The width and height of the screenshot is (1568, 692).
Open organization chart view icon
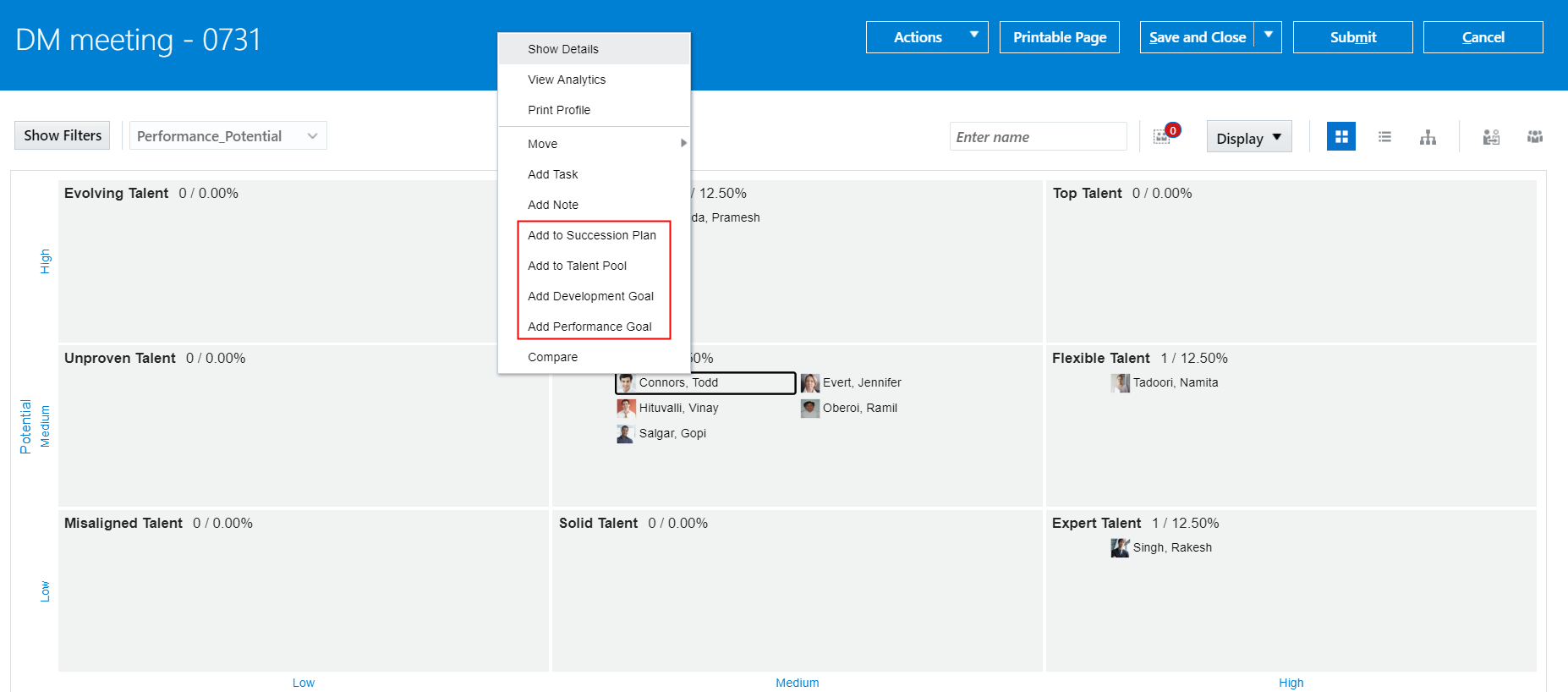point(1428,137)
